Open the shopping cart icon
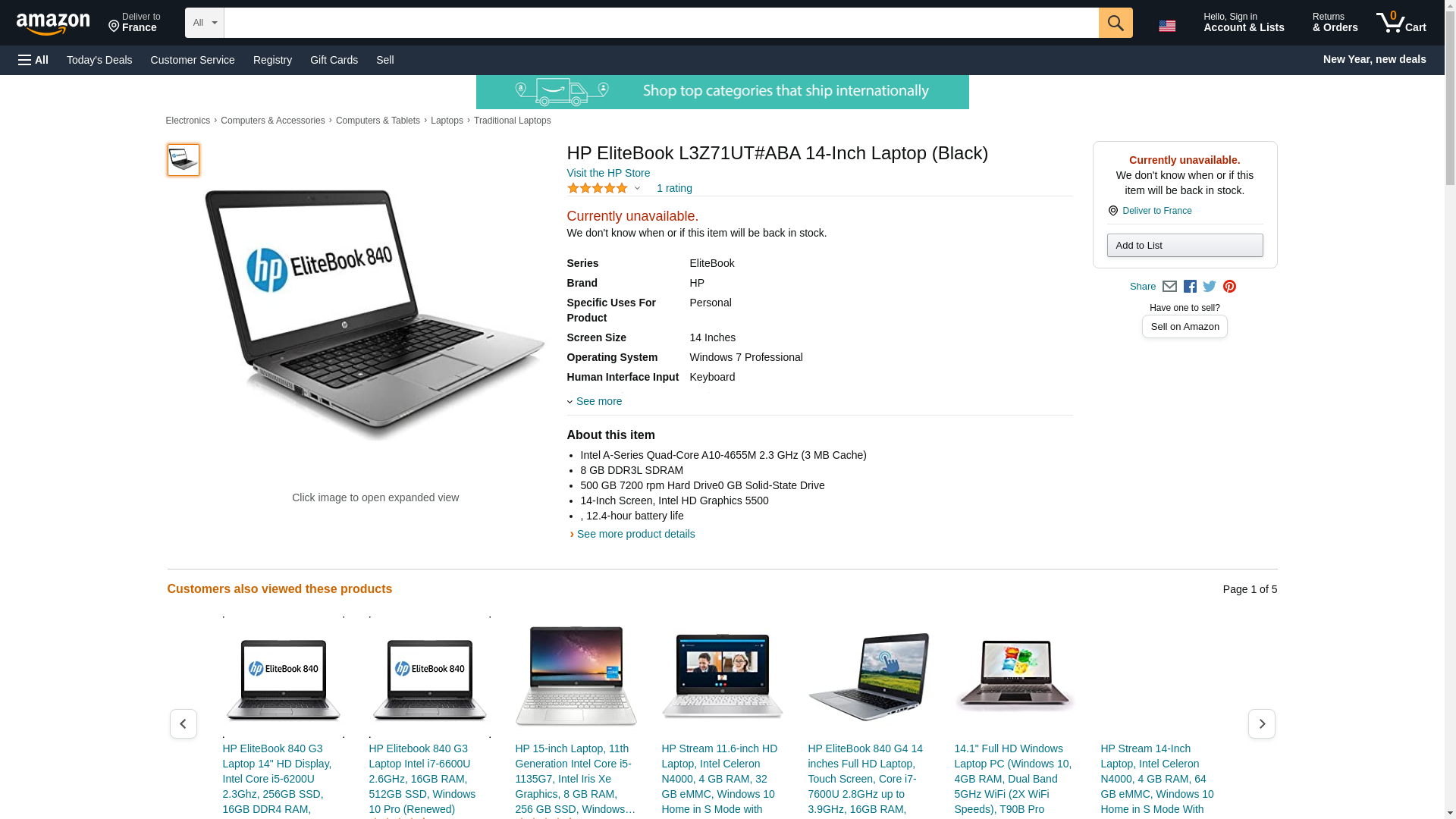The height and width of the screenshot is (819, 1456). tap(1401, 23)
